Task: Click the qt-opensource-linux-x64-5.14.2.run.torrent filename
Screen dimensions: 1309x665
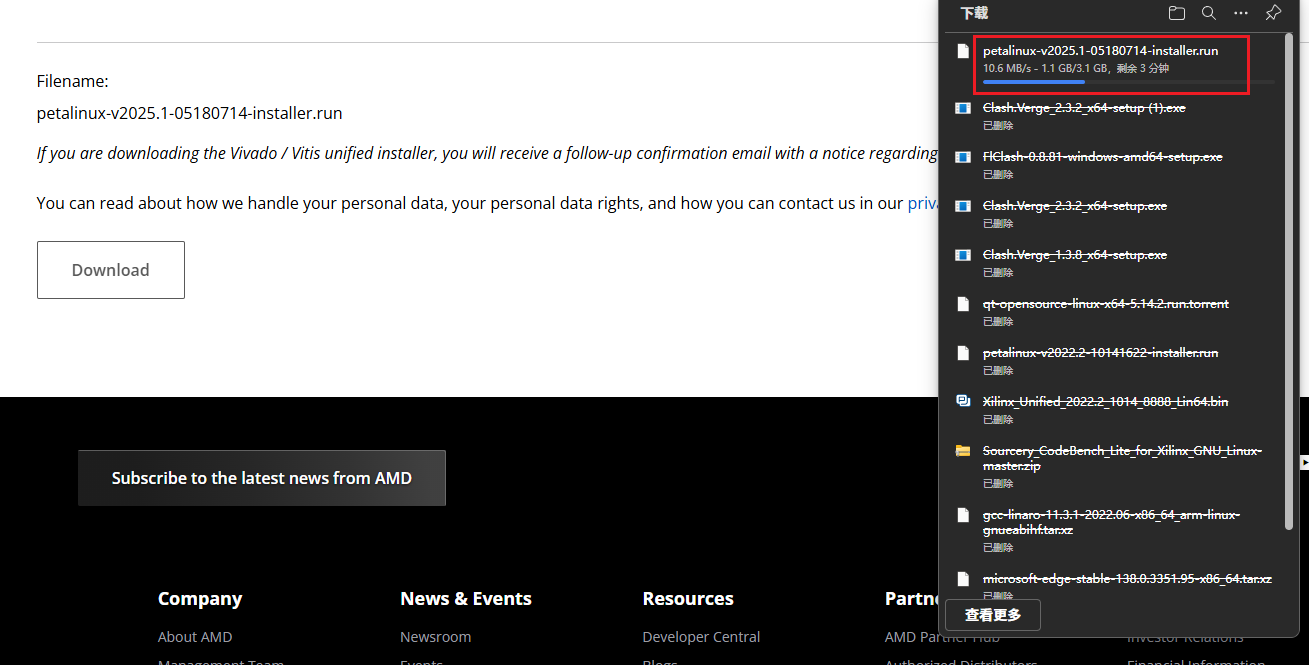Action: point(1106,304)
